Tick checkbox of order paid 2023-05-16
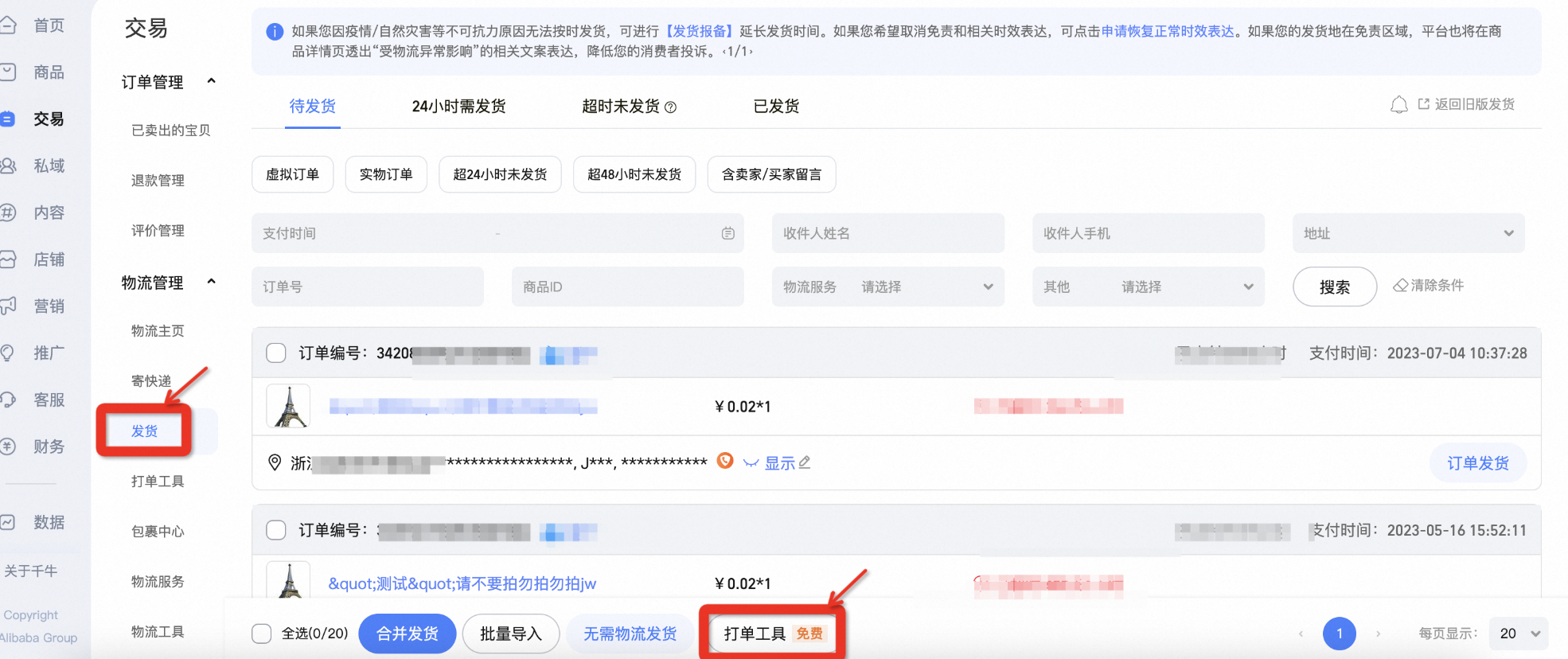 coord(276,530)
